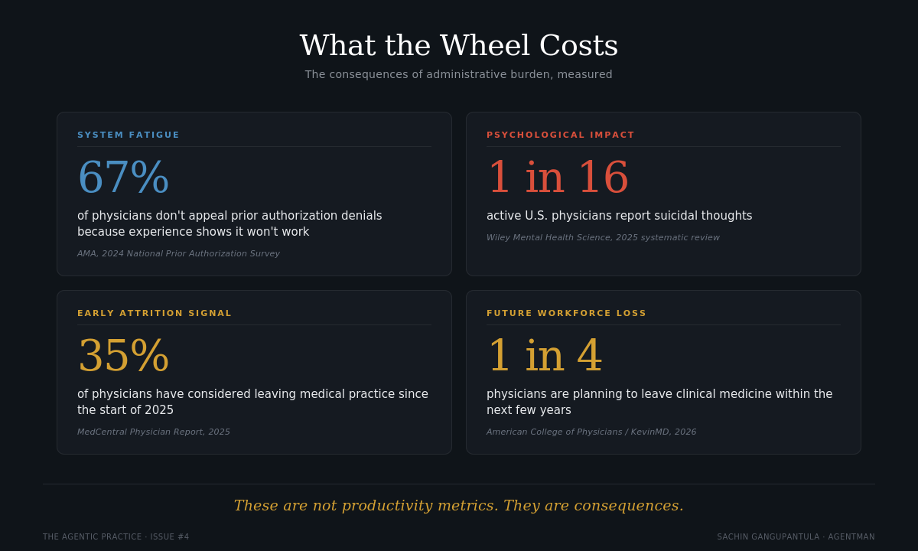
Task: Click the red "1 in 16" statistic
Action: (x=557, y=178)
